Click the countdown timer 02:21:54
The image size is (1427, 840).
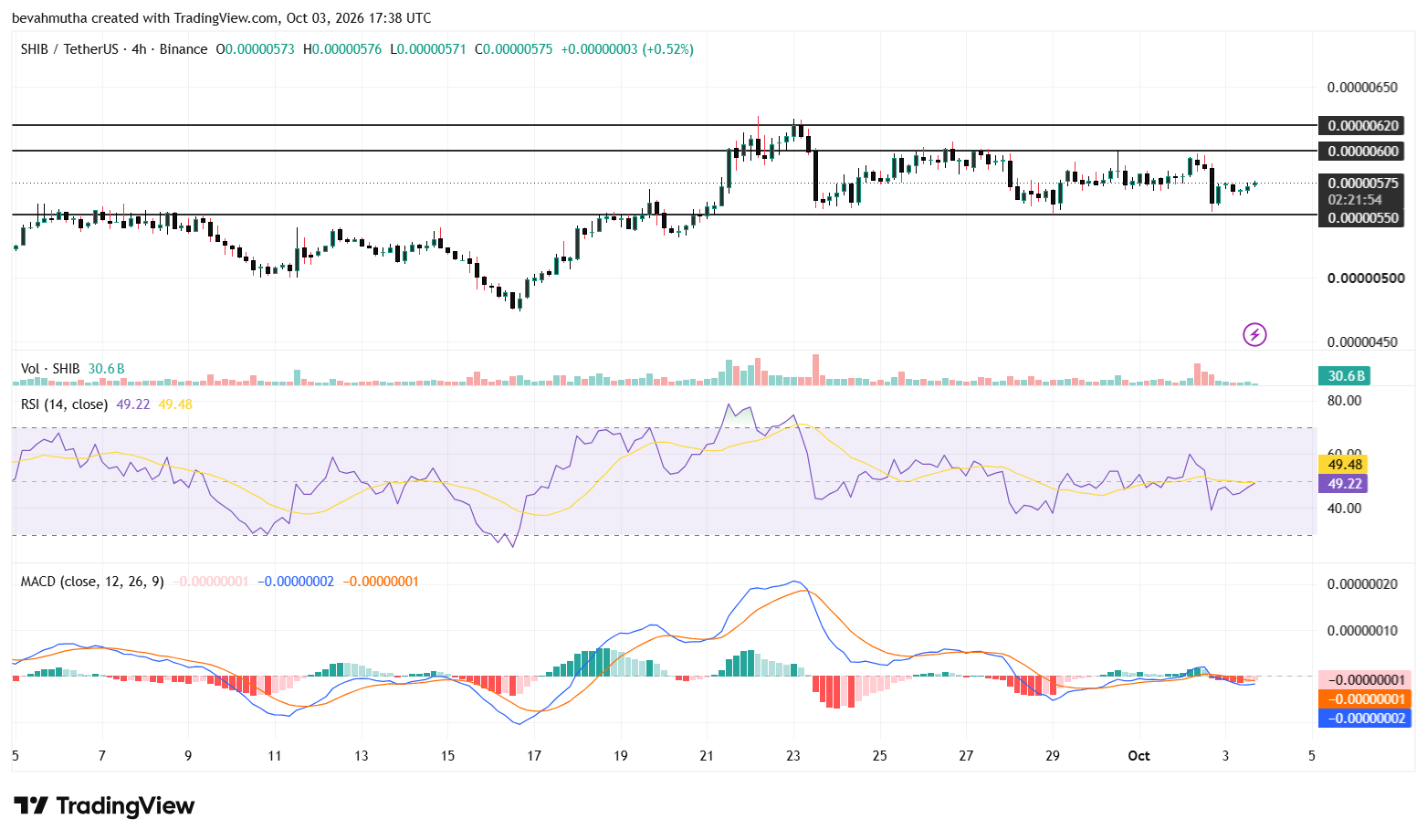pos(1355,199)
